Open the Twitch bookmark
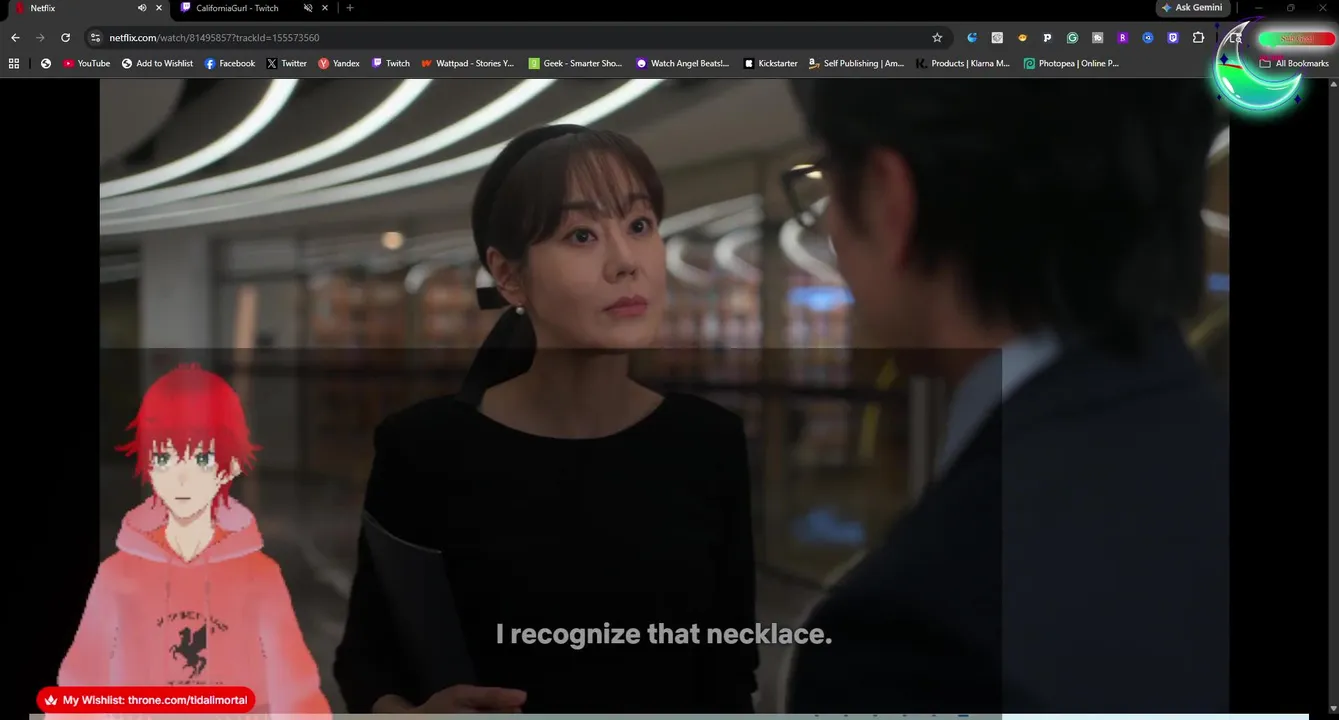 pos(391,63)
